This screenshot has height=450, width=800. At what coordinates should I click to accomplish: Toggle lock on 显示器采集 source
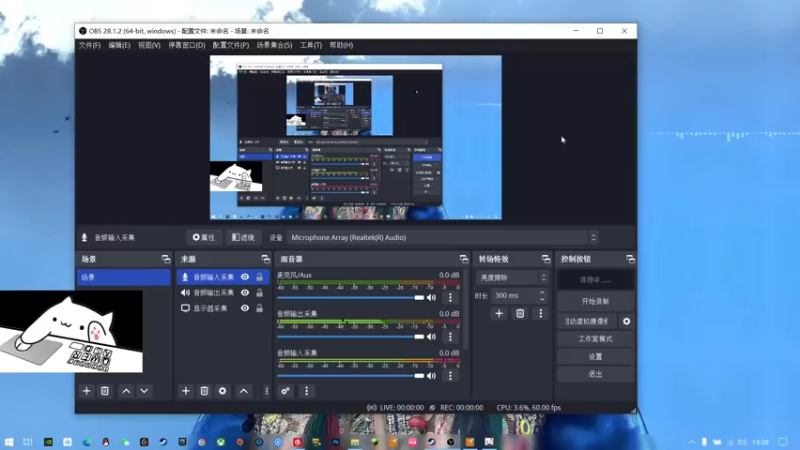(259, 308)
